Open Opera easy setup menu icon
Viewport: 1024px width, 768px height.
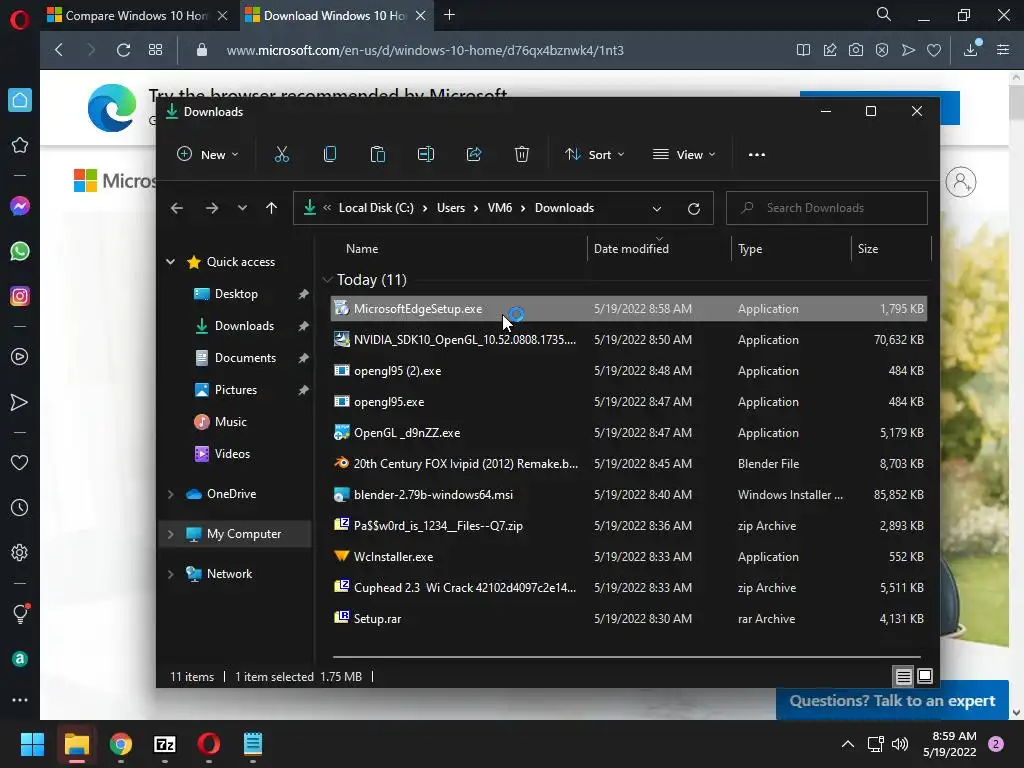point(1003,50)
